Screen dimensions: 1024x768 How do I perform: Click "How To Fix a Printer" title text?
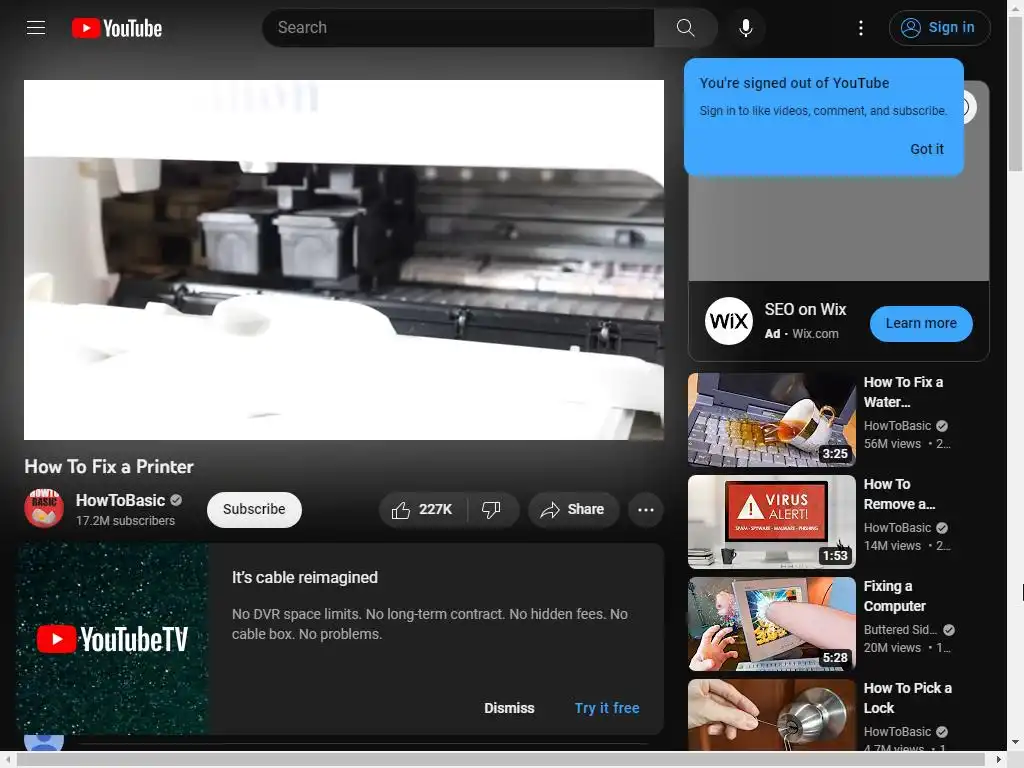coord(109,466)
